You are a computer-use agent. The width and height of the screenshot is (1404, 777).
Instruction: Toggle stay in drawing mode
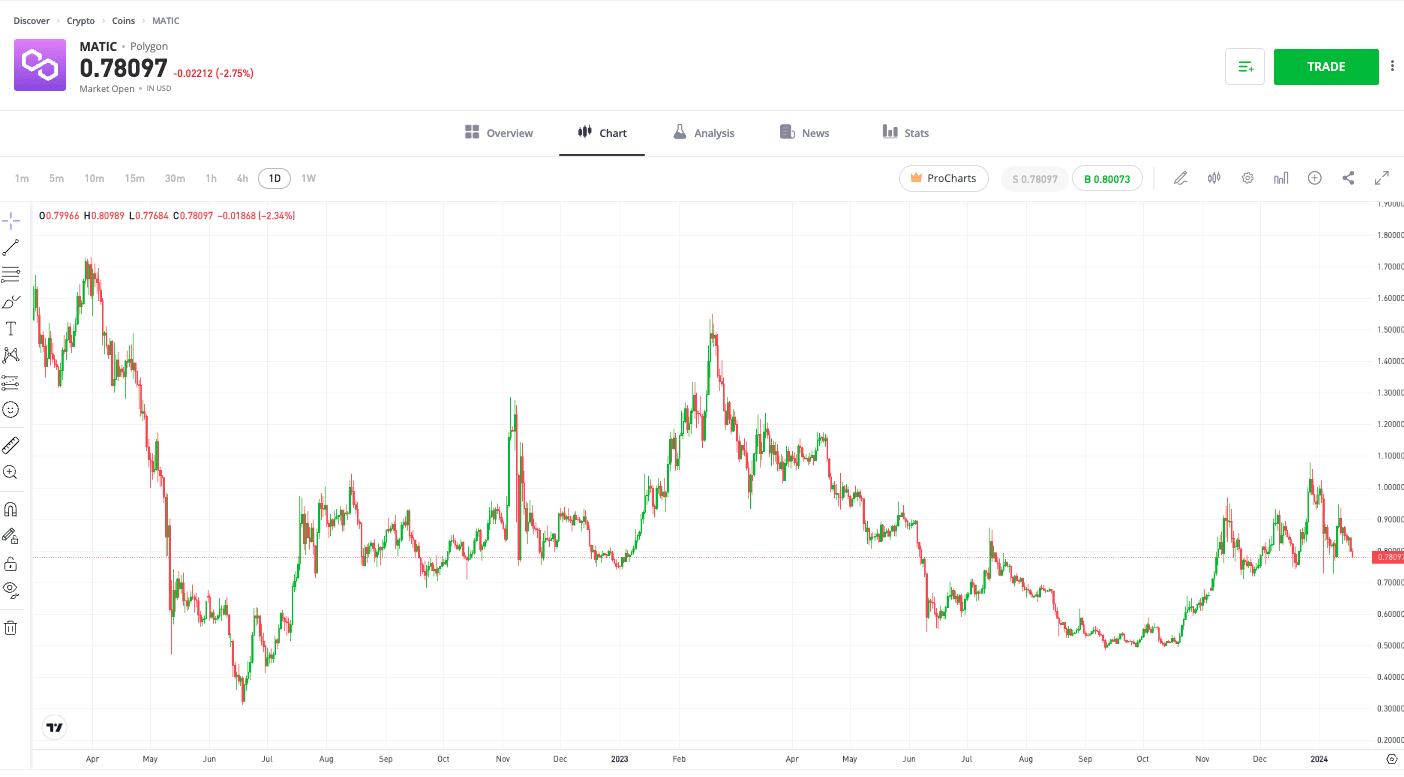11,536
